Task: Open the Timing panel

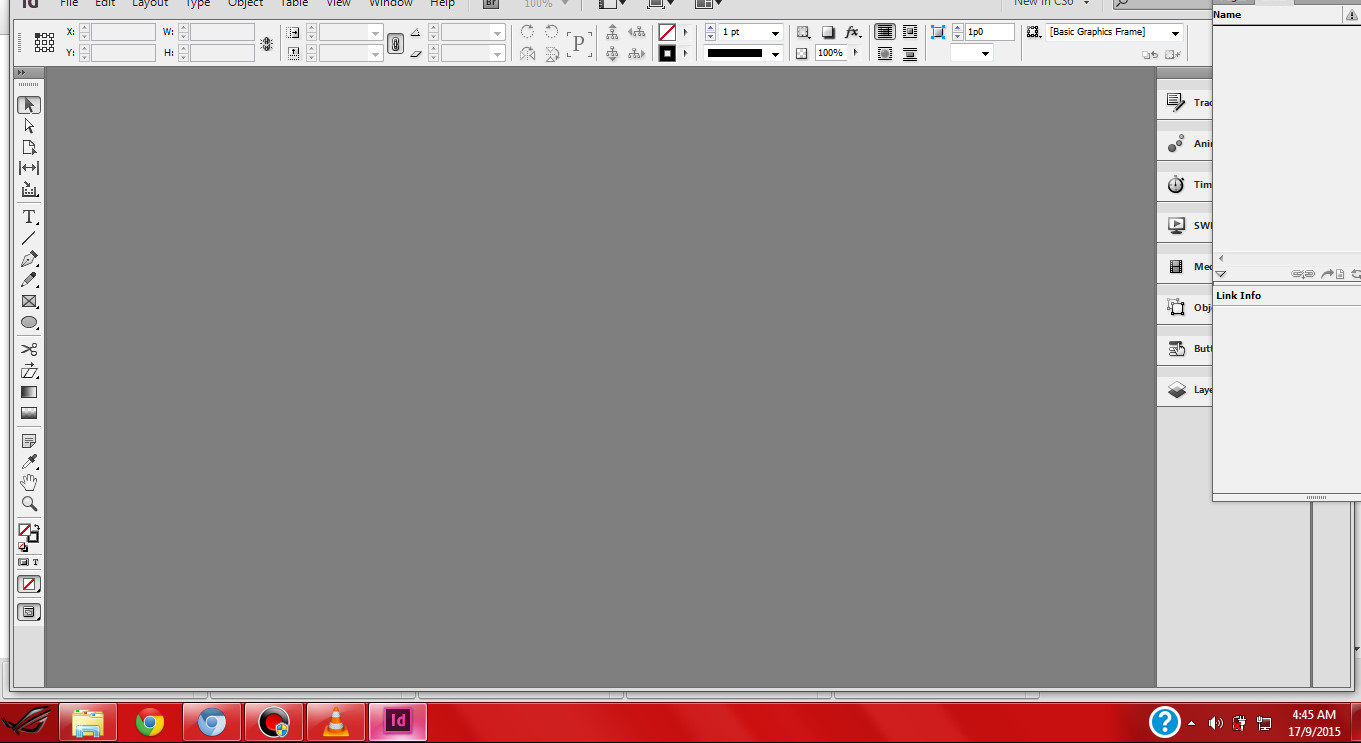Action: pos(1183,184)
